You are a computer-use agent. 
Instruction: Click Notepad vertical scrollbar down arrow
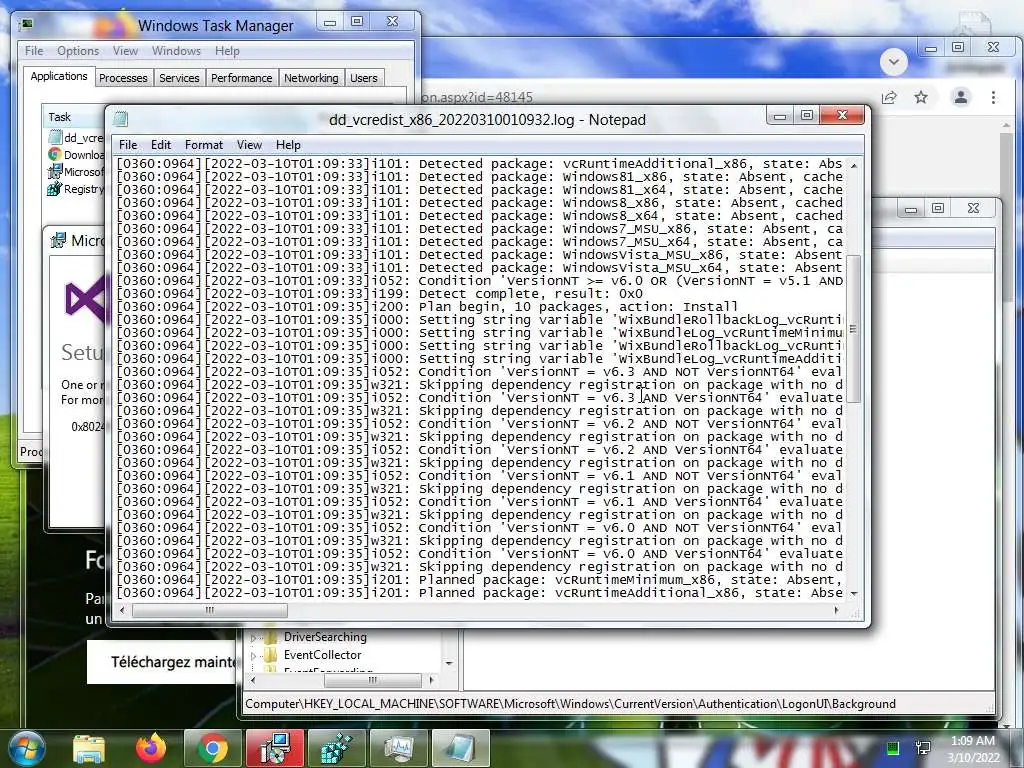click(854, 593)
